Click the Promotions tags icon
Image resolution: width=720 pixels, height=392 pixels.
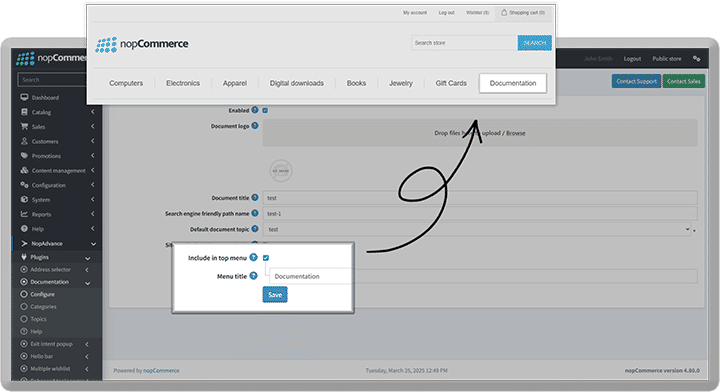pos(24,156)
